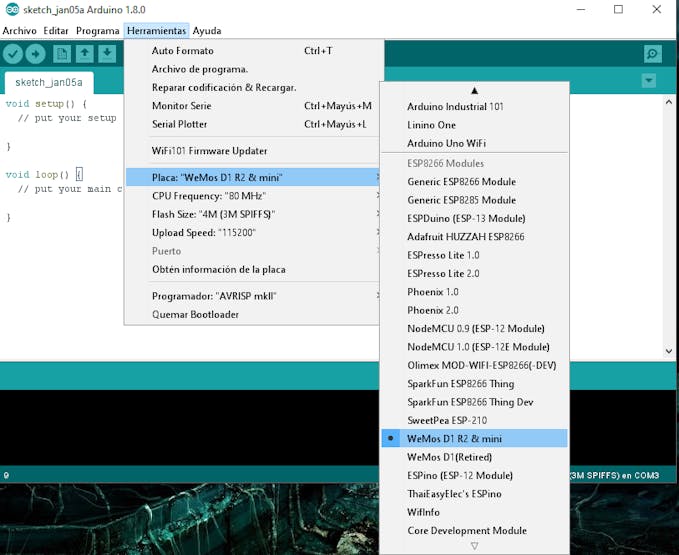
Task: Select Arduino Uno WiFi board
Action: (x=474, y=143)
